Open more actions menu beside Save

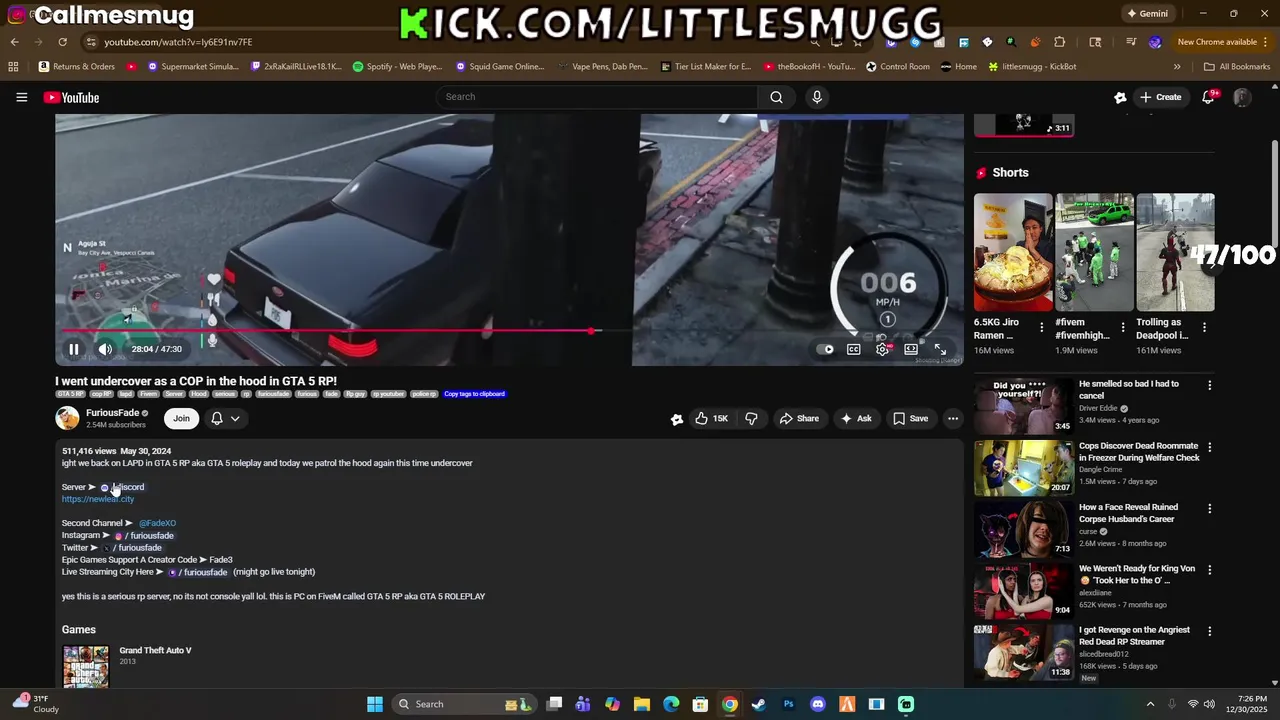(x=953, y=418)
